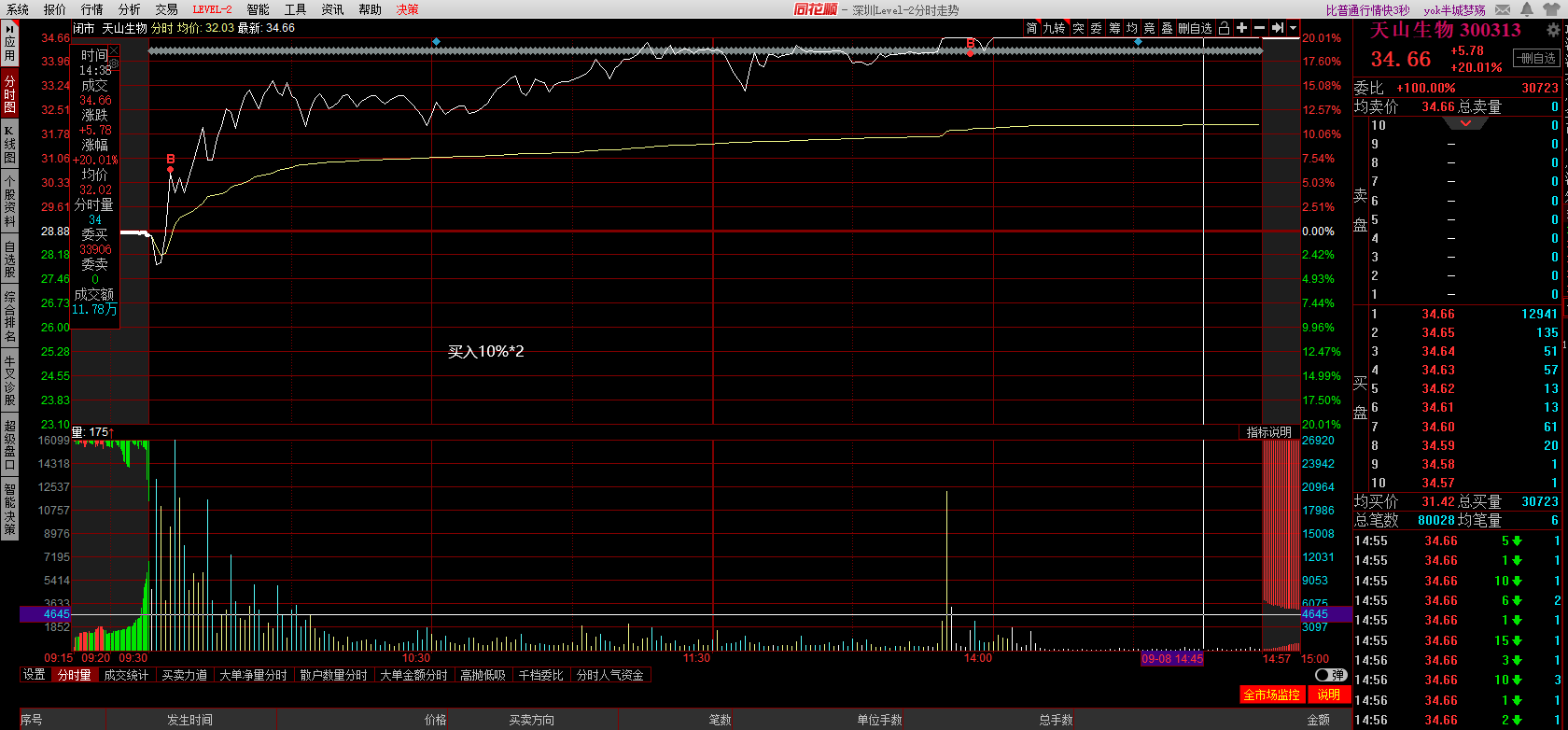Select the 千档委比 indicator tab
The image size is (1568, 730).
540,675
